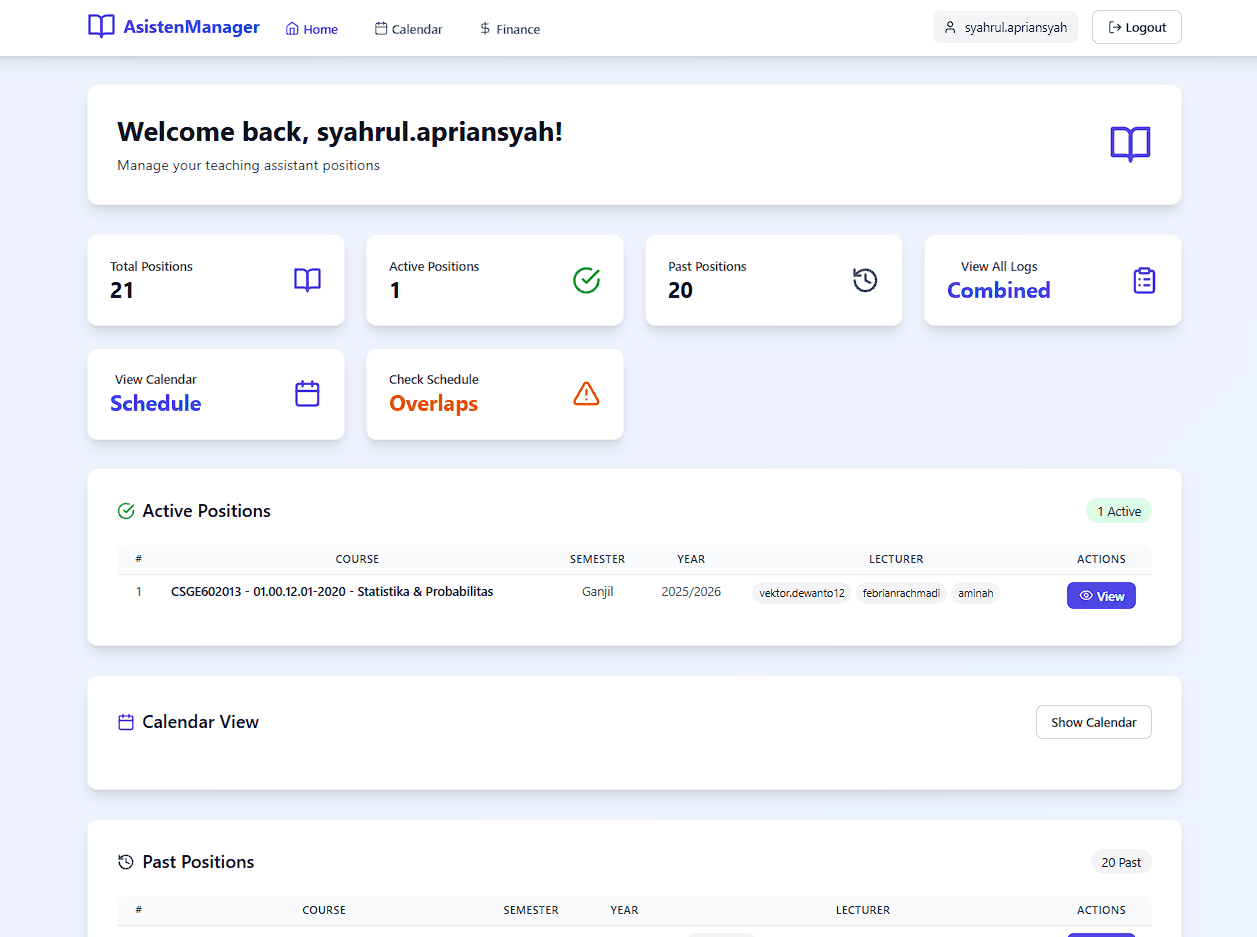The width and height of the screenshot is (1257, 937).
Task: Select the course CSGE602013 Statistika & Probabilitas
Action: click(x=332, y=592)
